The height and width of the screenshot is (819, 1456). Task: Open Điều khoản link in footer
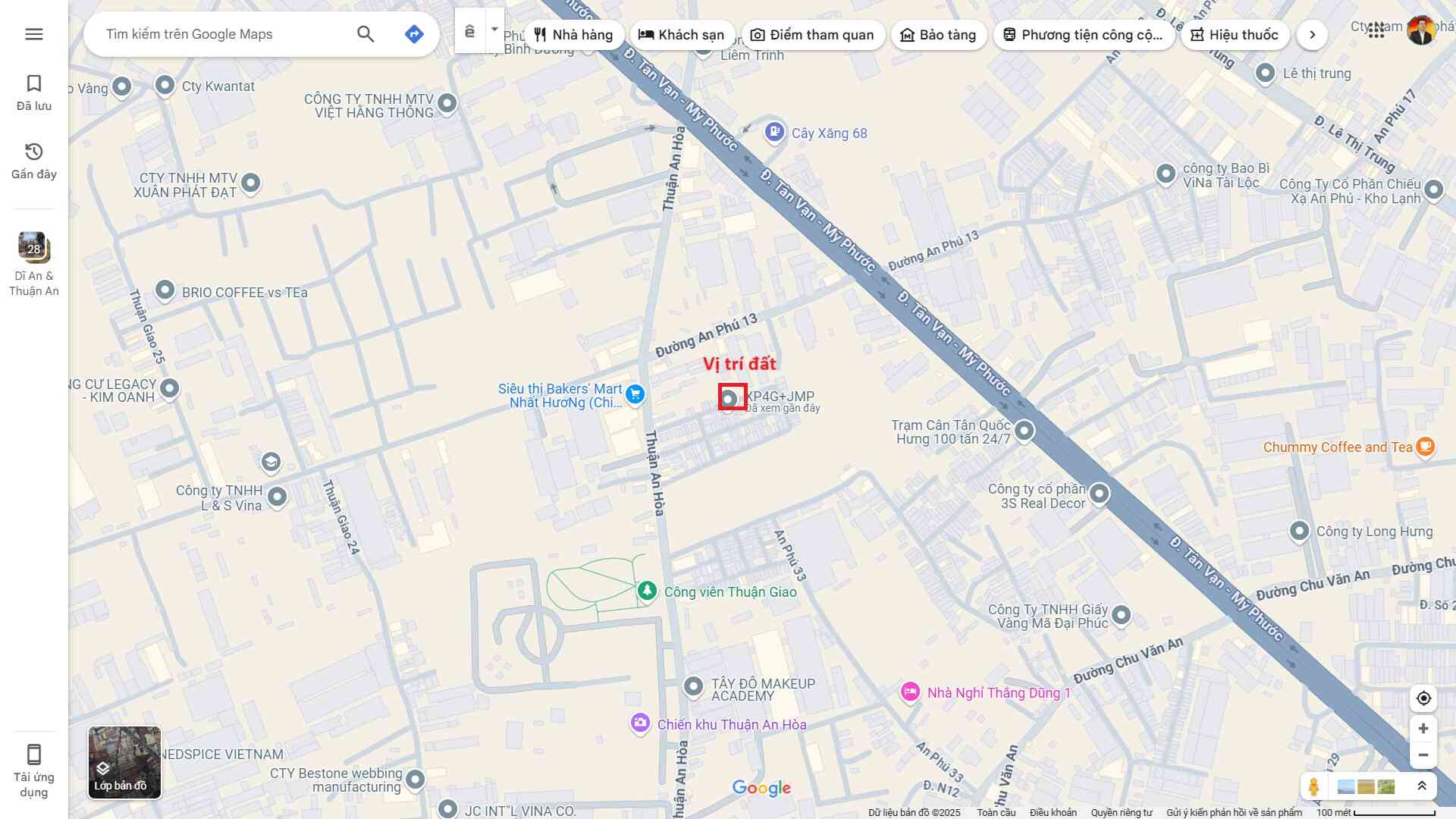(x=1053, y=812)
